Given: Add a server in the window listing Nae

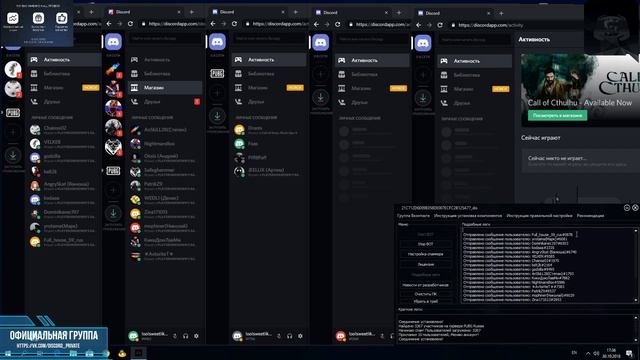Looking at the screenshot, I should 217,93.
